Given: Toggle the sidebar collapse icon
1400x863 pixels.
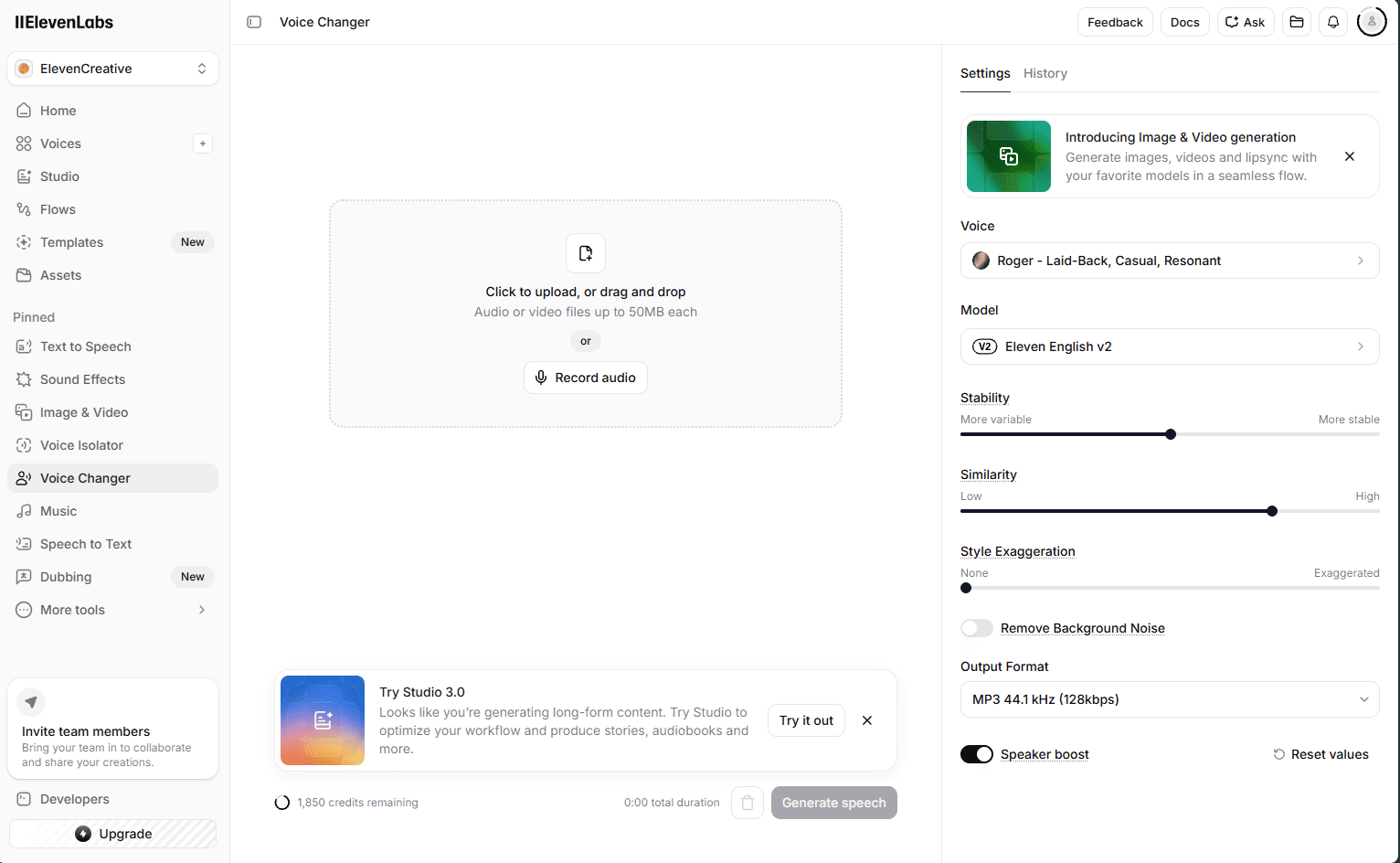Looking at the screenshot, I should pyautogui.click(x=254, y=22).
